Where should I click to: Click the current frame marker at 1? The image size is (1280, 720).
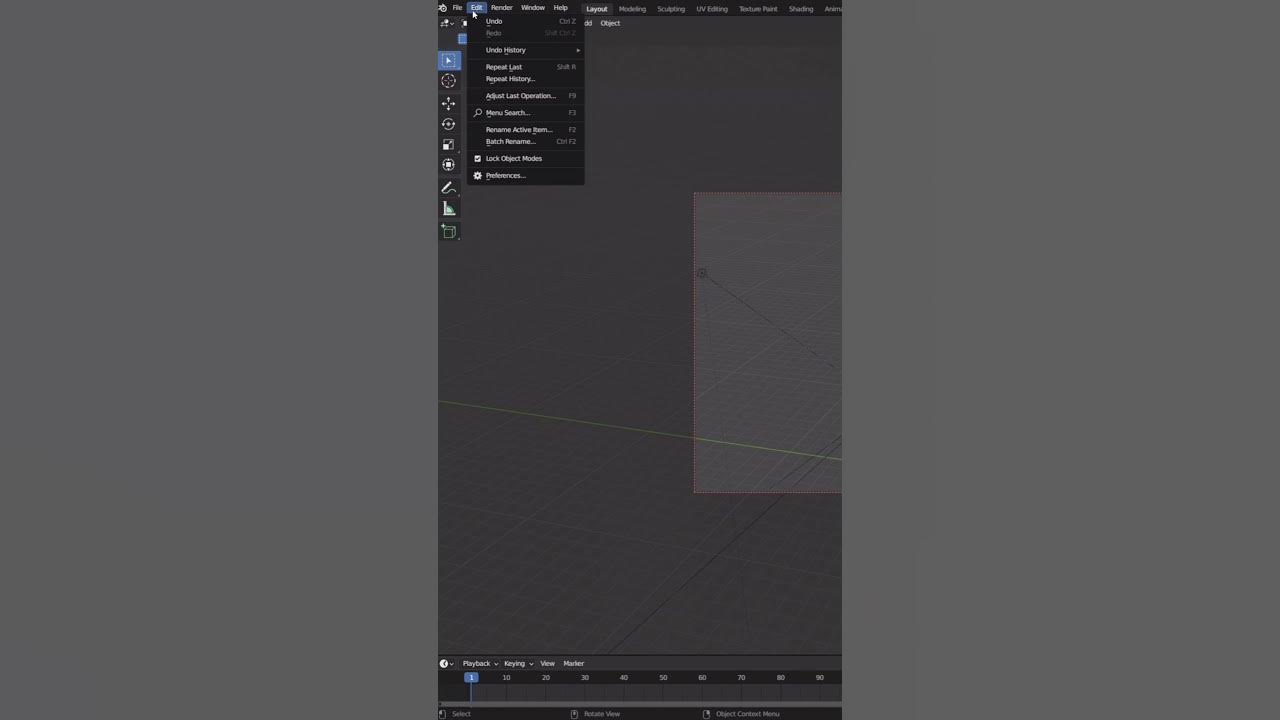[471, 678]
